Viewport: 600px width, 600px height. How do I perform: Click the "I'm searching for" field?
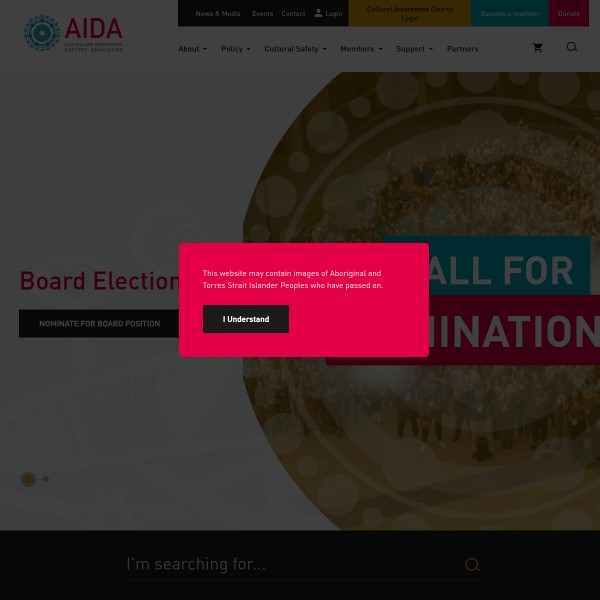pos(290,564)
